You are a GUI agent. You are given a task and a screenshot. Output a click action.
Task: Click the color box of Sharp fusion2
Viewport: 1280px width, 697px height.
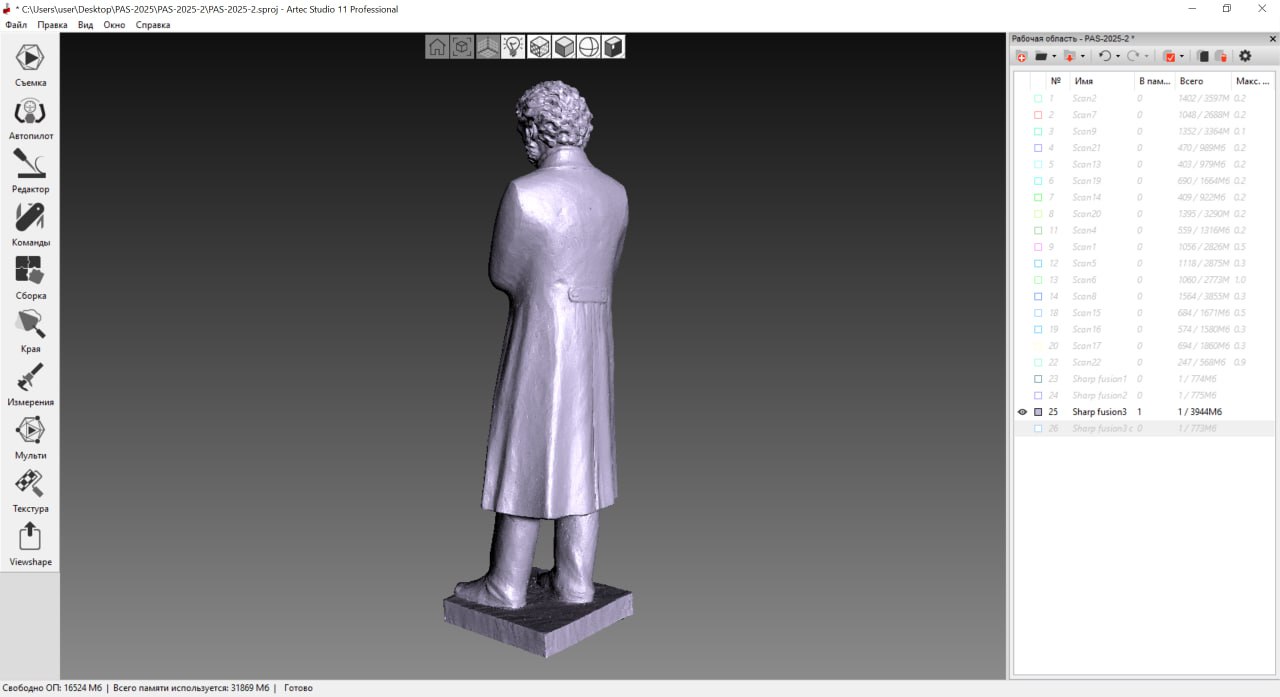[1038, 395]
